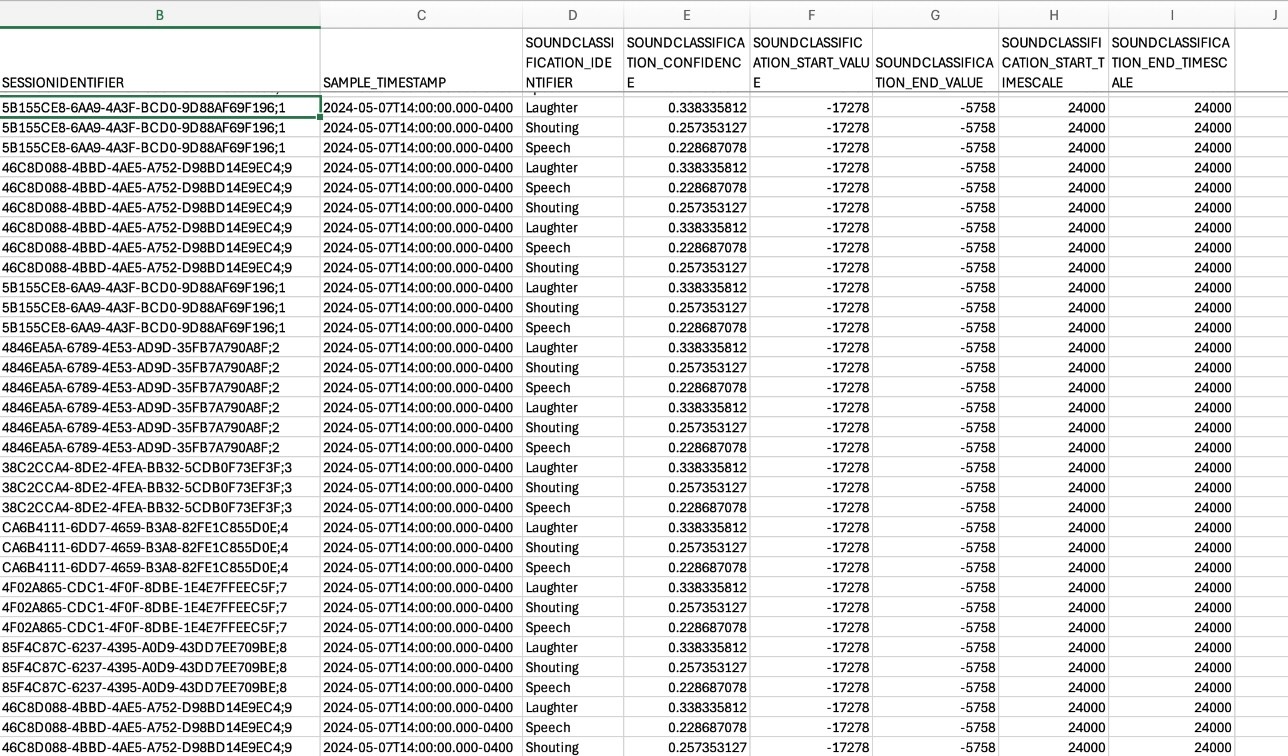The height and width of the screenshot is (756, 1288).
Task: Select confidence 0.228687078 in CA6B4111 Speech row
Action: click(x=686, y=567)
